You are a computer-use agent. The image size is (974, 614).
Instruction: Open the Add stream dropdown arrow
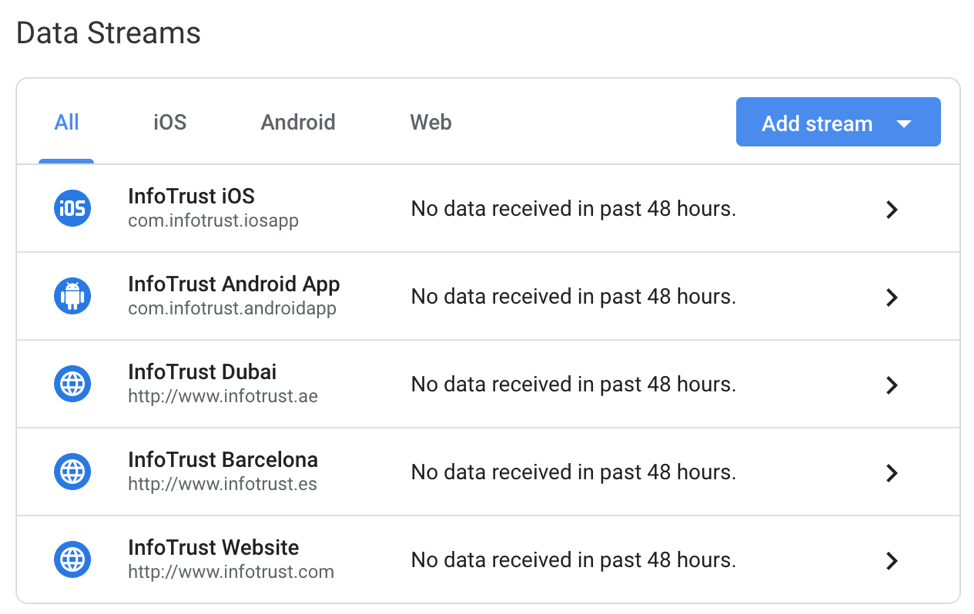point(904,124)
